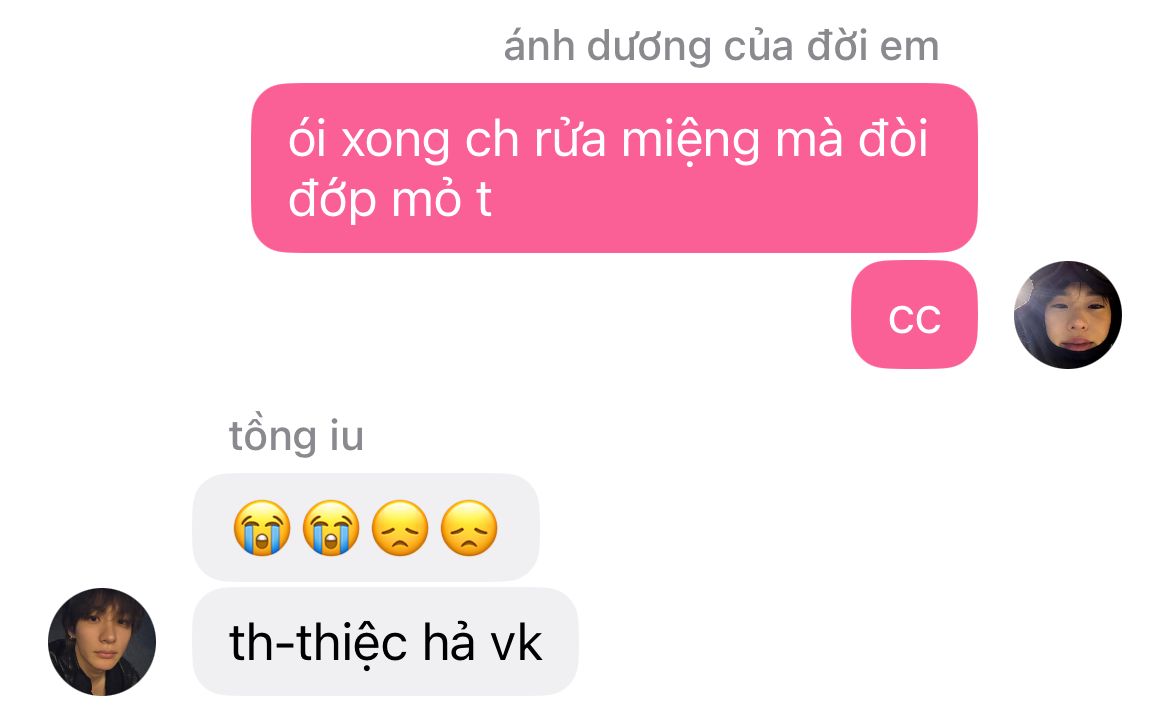Tap the second loudly crying emoji

(331, 528)
